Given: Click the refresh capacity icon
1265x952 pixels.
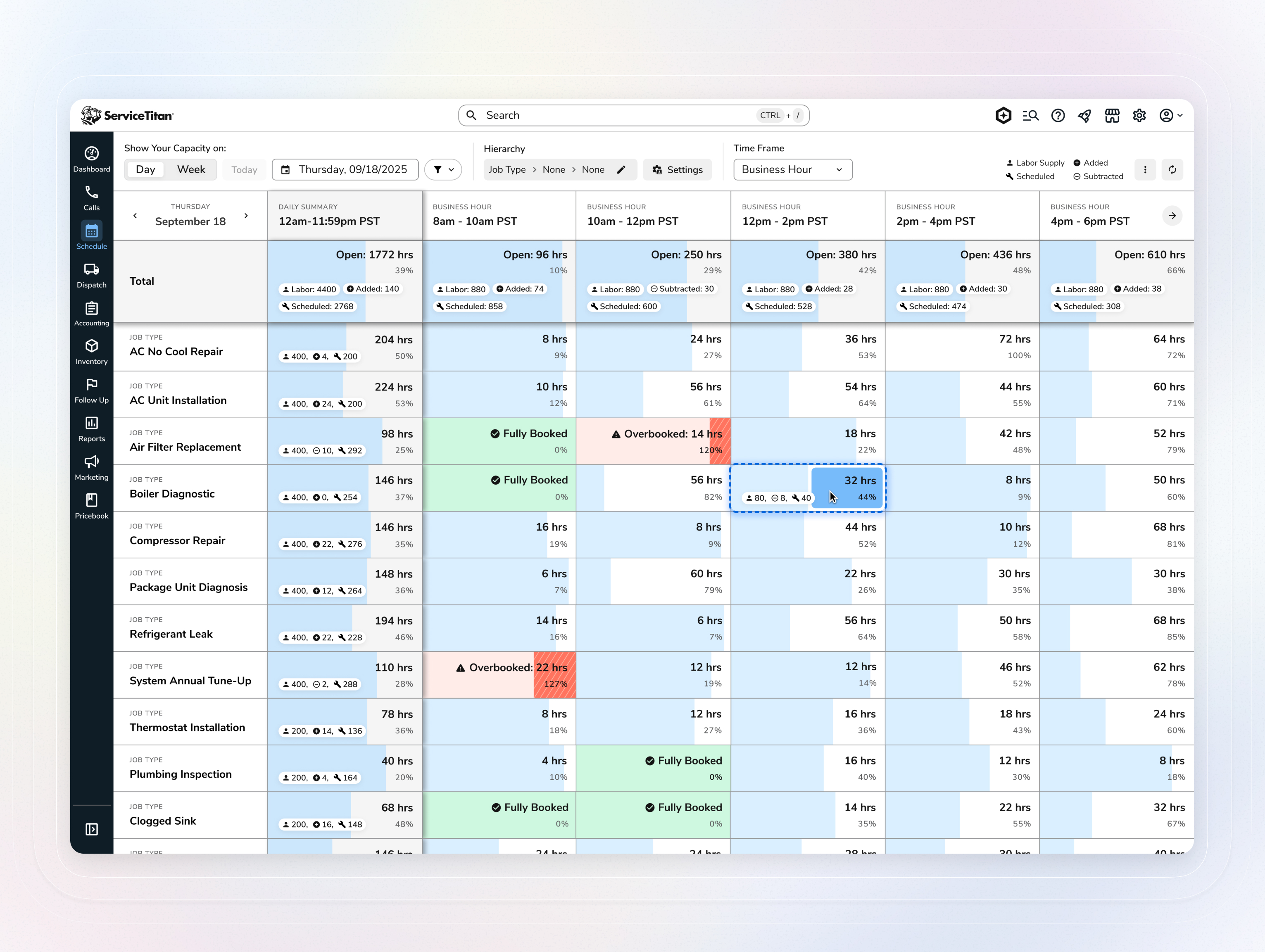Looking at the screenshot, I should click(x=1172, y=169).
